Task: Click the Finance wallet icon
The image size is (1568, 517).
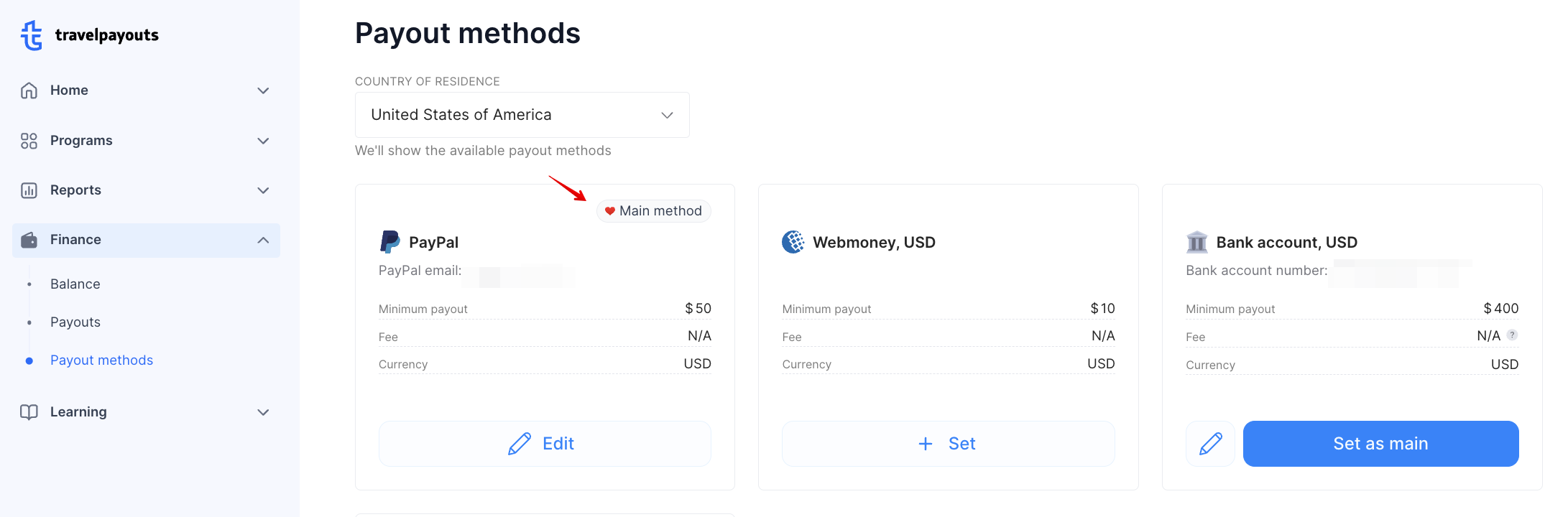Action: point(29,240)
